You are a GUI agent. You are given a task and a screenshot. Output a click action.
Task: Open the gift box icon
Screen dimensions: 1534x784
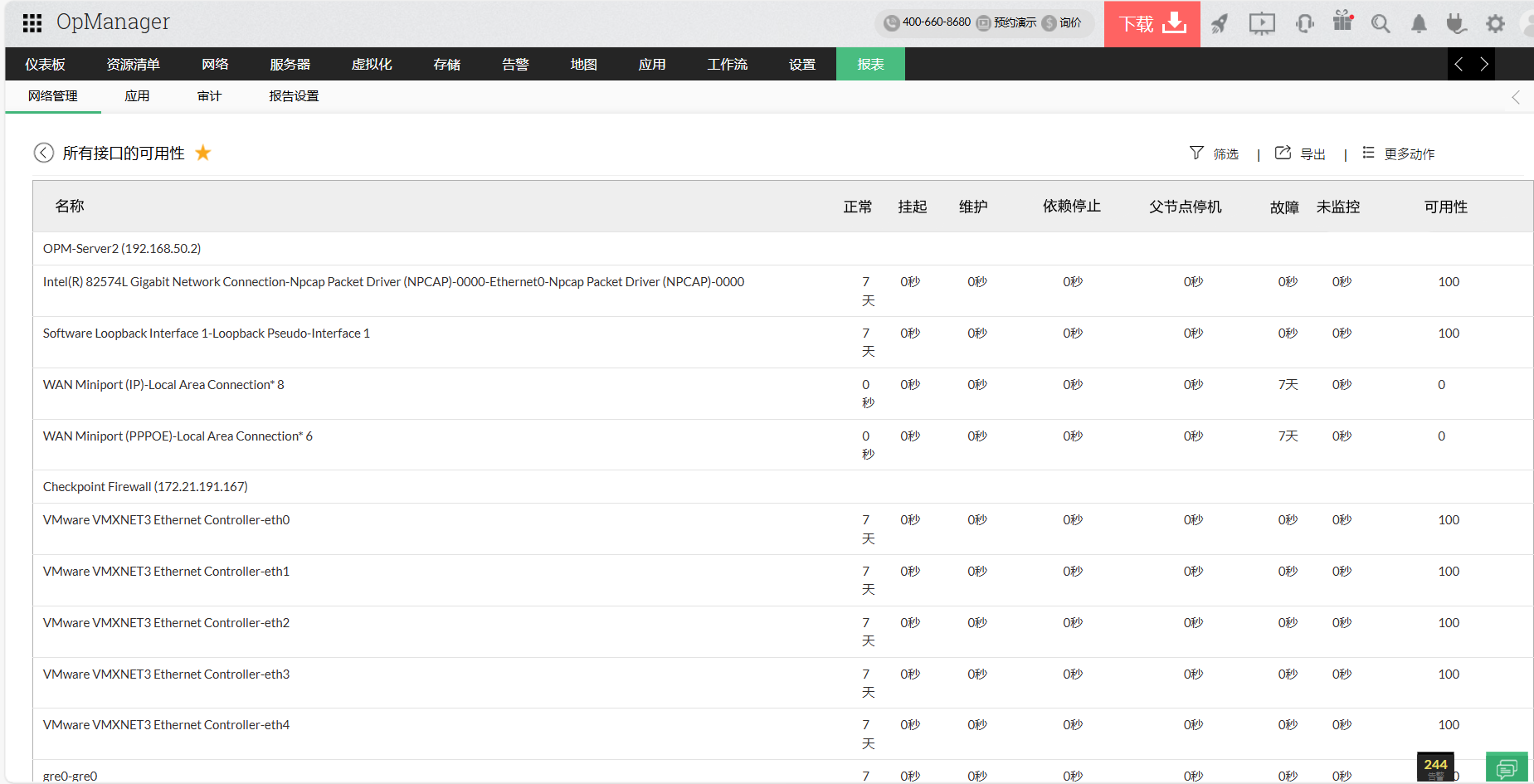tap(1342, 22)
